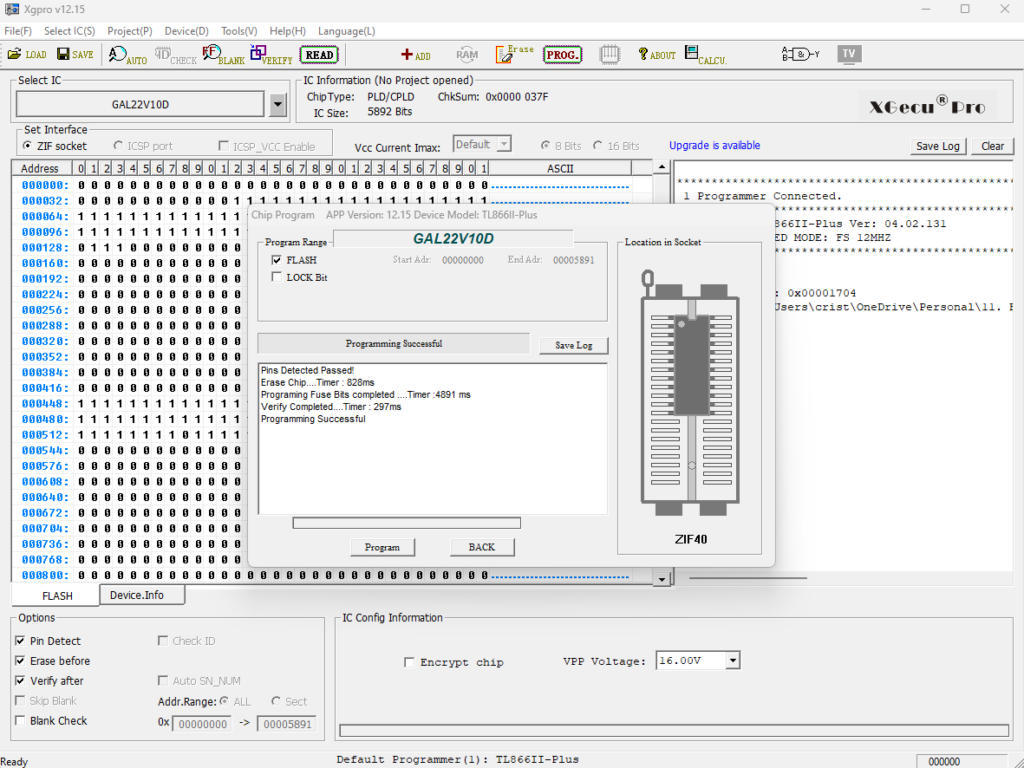
Task: Expand the Select IC dropdown arrow
Action: click(278, 104)
